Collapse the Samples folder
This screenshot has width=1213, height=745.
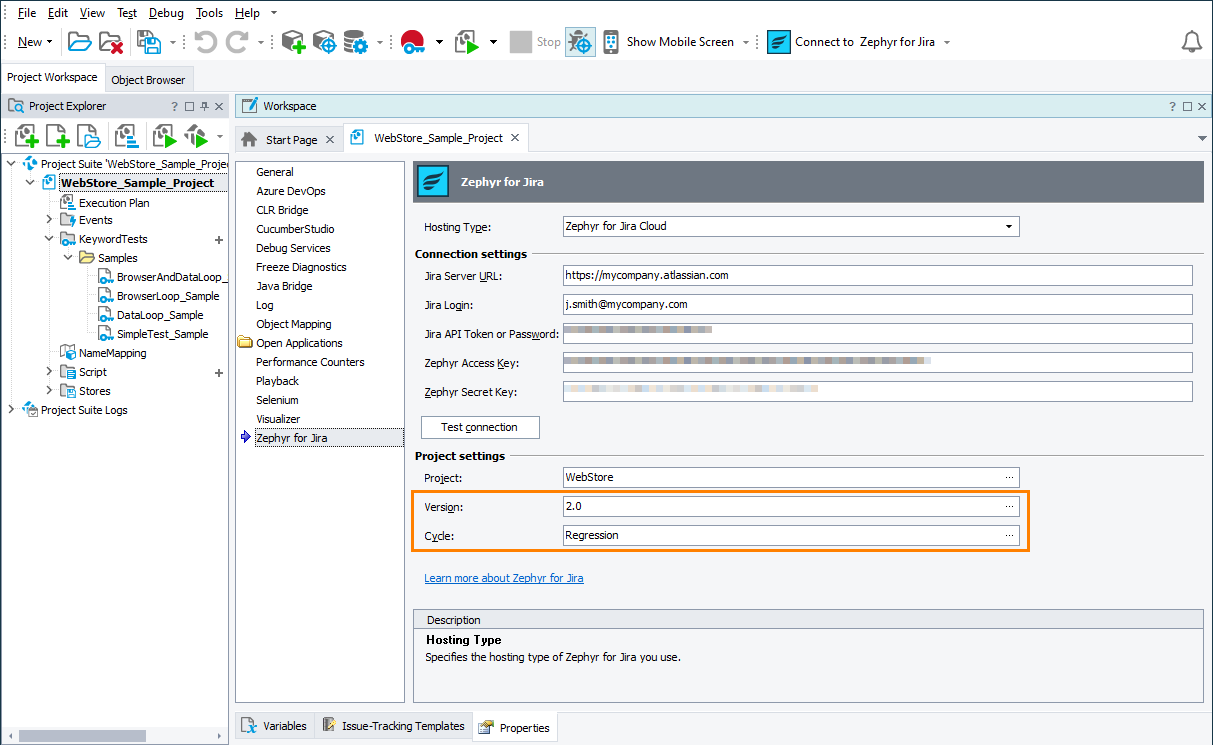pos(67,257)
